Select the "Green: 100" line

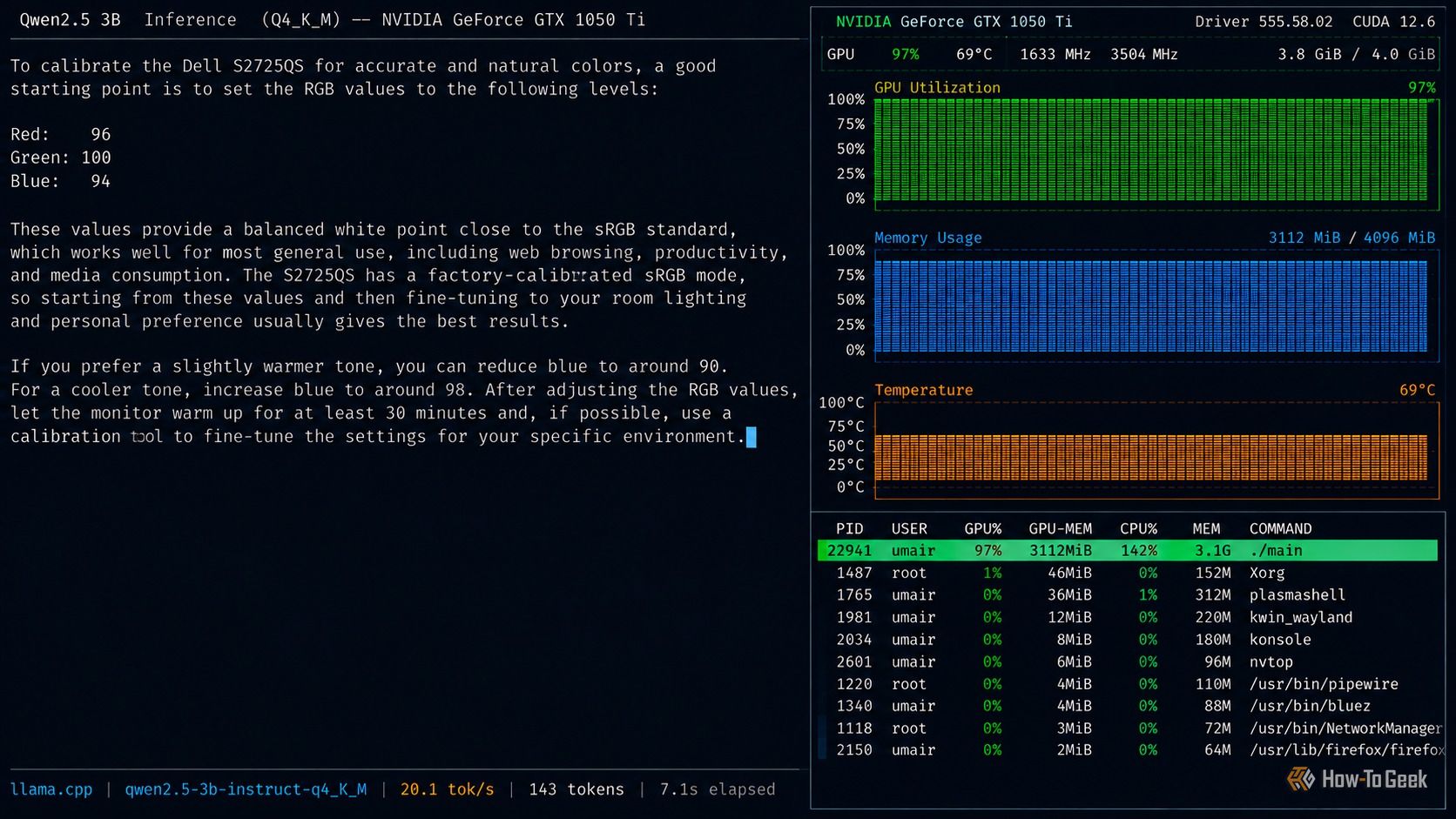click(61, 158)
